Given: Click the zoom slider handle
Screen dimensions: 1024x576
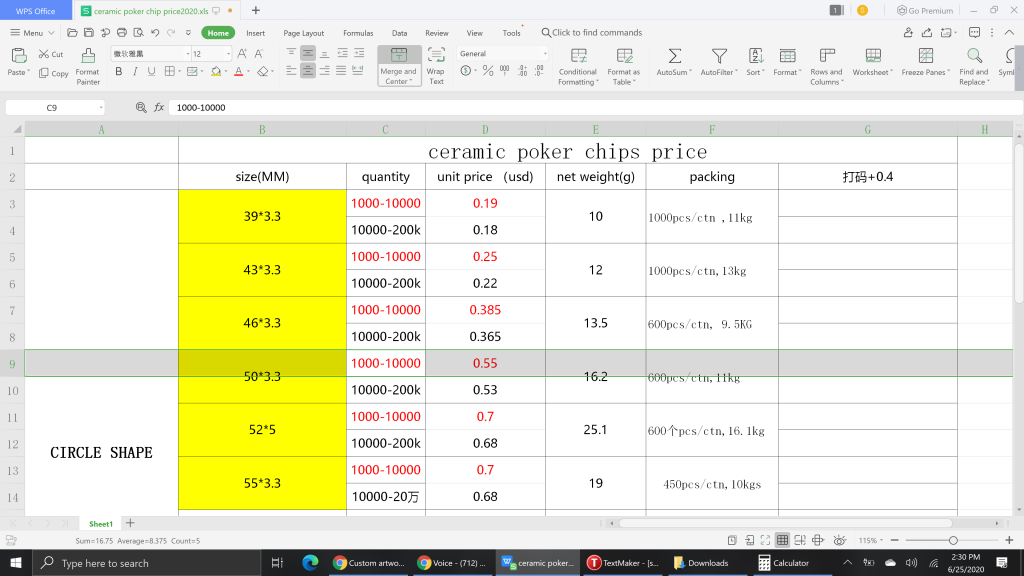Looking at the screenshot, I should click(953, 540).
